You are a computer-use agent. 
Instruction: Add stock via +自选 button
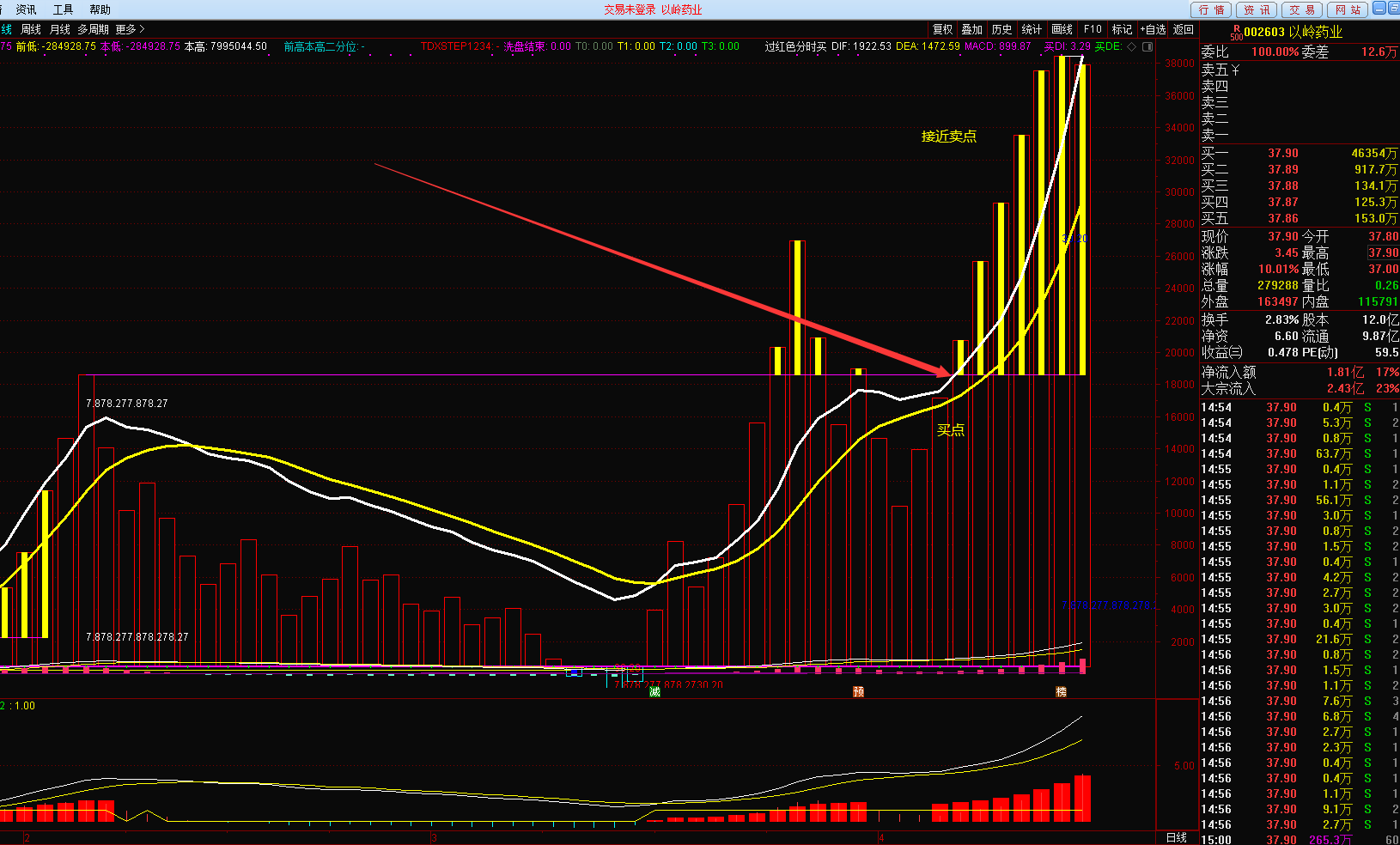click(x=1153, y=29)
